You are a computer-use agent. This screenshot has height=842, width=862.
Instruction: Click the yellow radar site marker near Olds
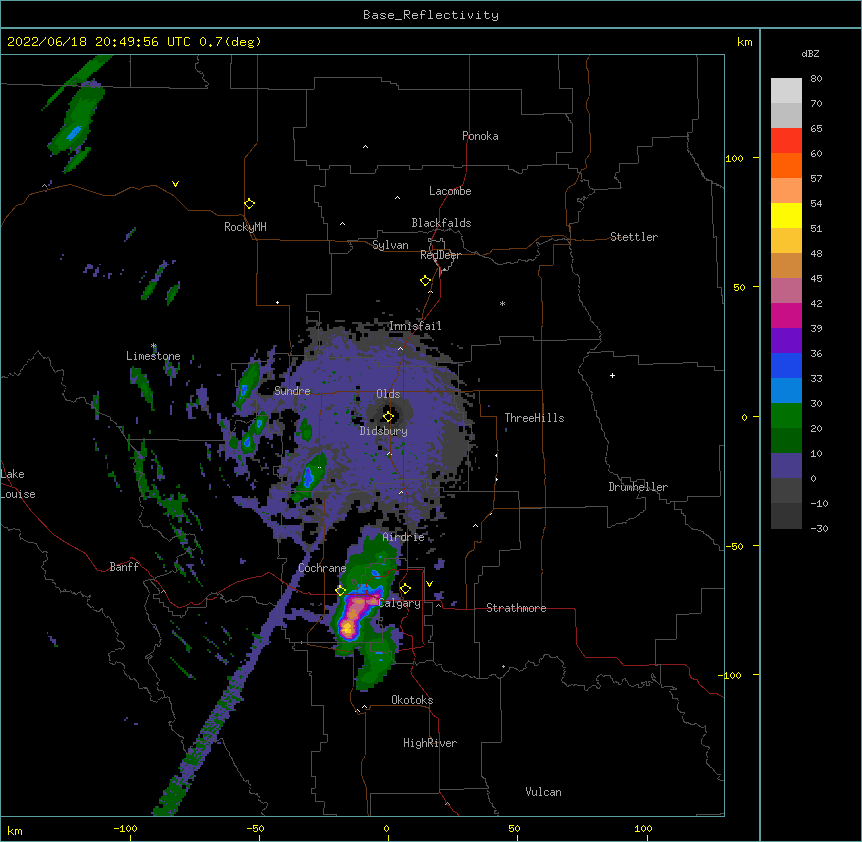(388, 416)
